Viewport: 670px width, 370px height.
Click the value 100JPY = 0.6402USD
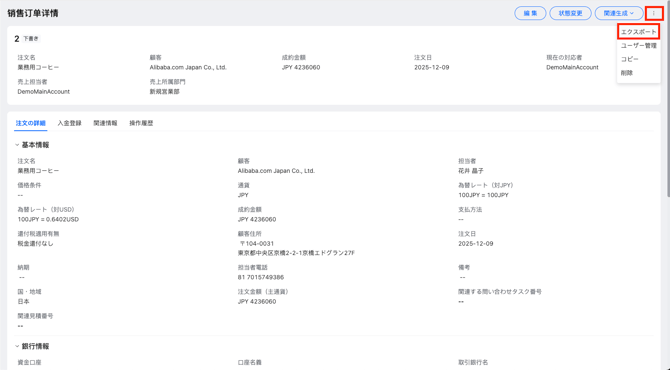tap(48, 220)
